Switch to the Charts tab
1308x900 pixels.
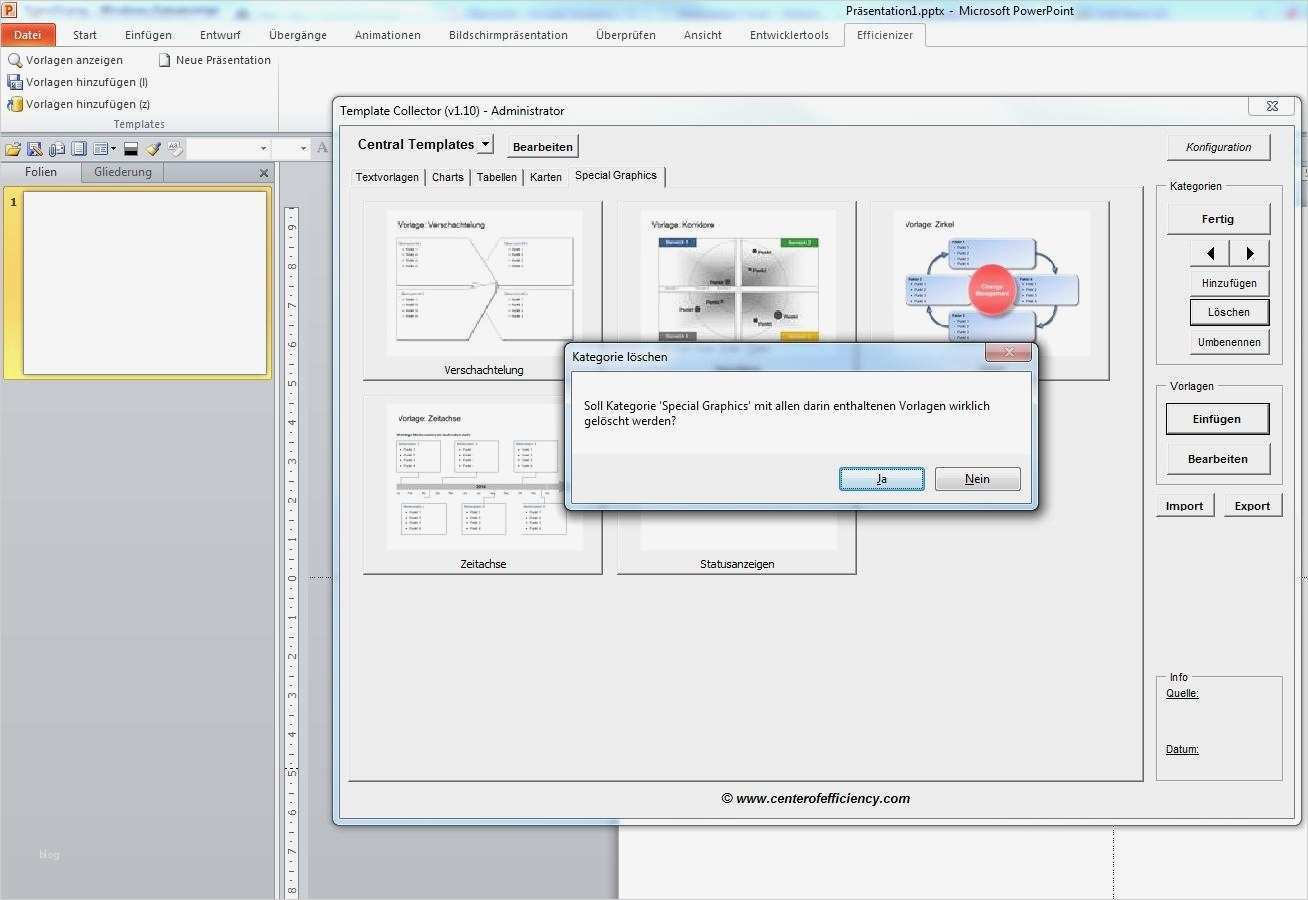tap(447, 177)
